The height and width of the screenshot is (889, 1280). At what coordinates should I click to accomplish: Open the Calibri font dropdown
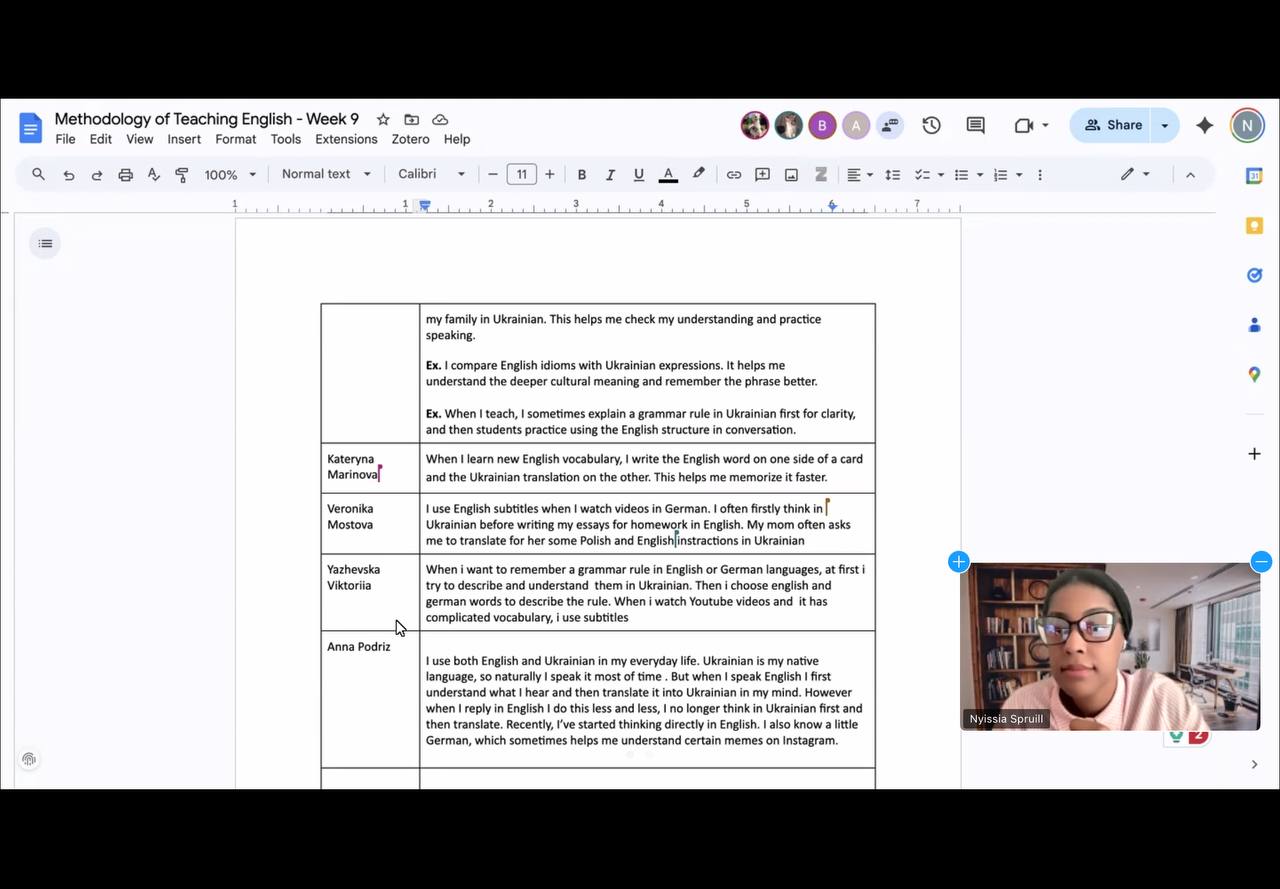tap(431, 174)
